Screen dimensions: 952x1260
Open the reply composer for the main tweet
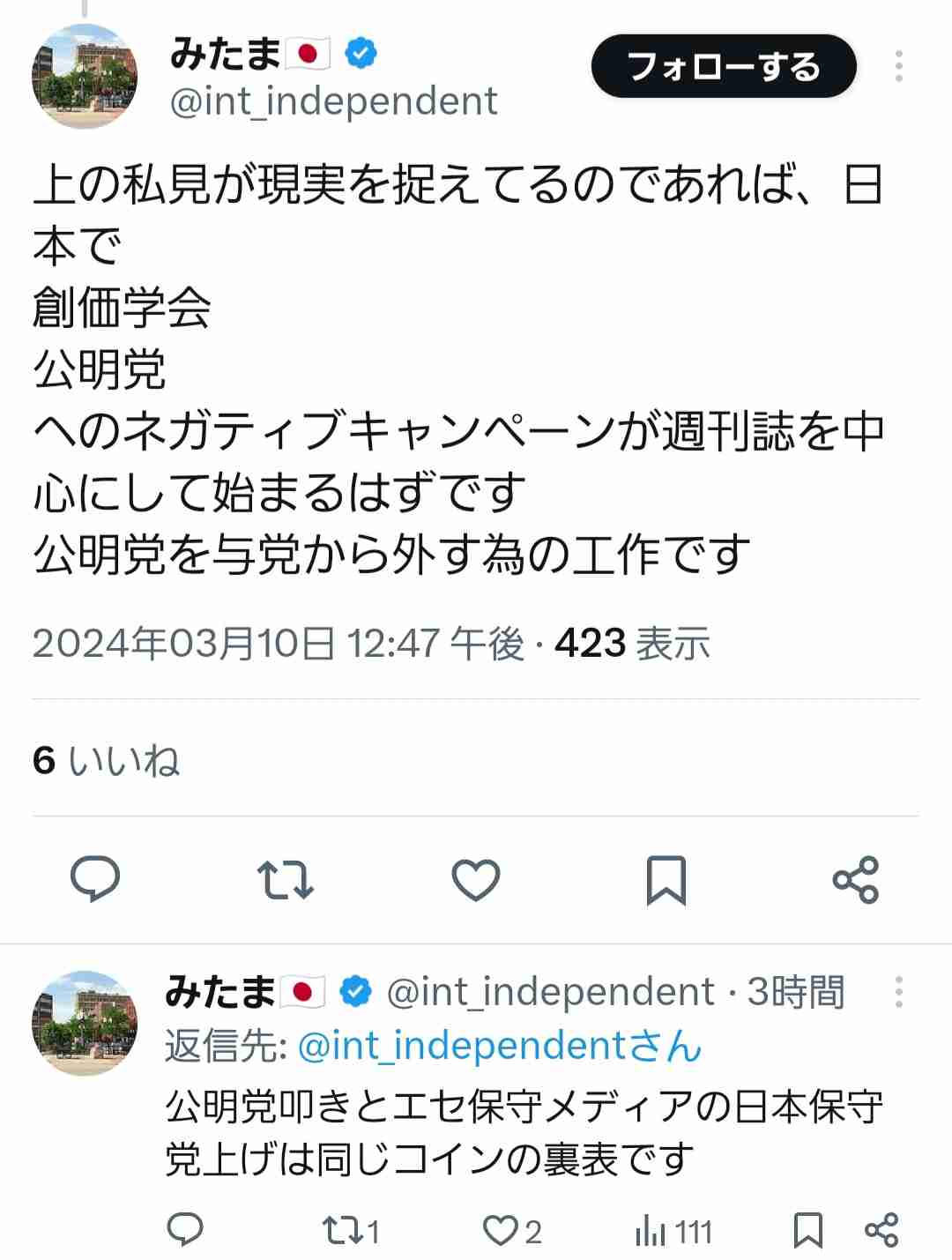tap(97, 879)
